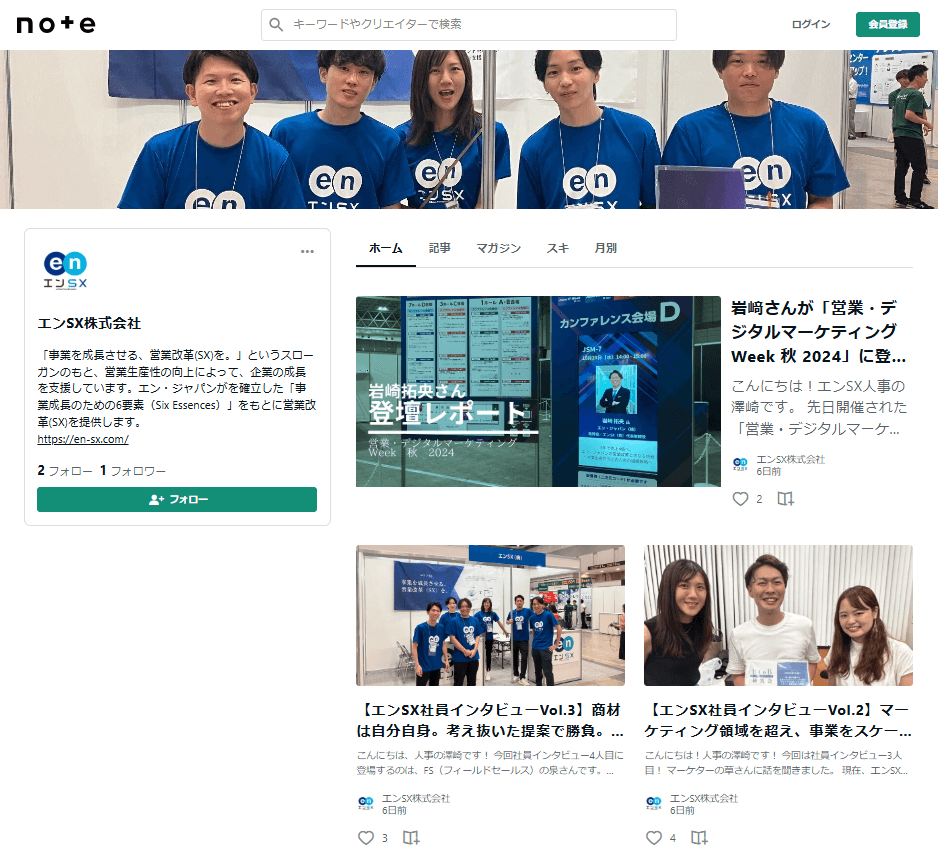
Task: Click the note logo in header
Action: [x=56, y=24]
